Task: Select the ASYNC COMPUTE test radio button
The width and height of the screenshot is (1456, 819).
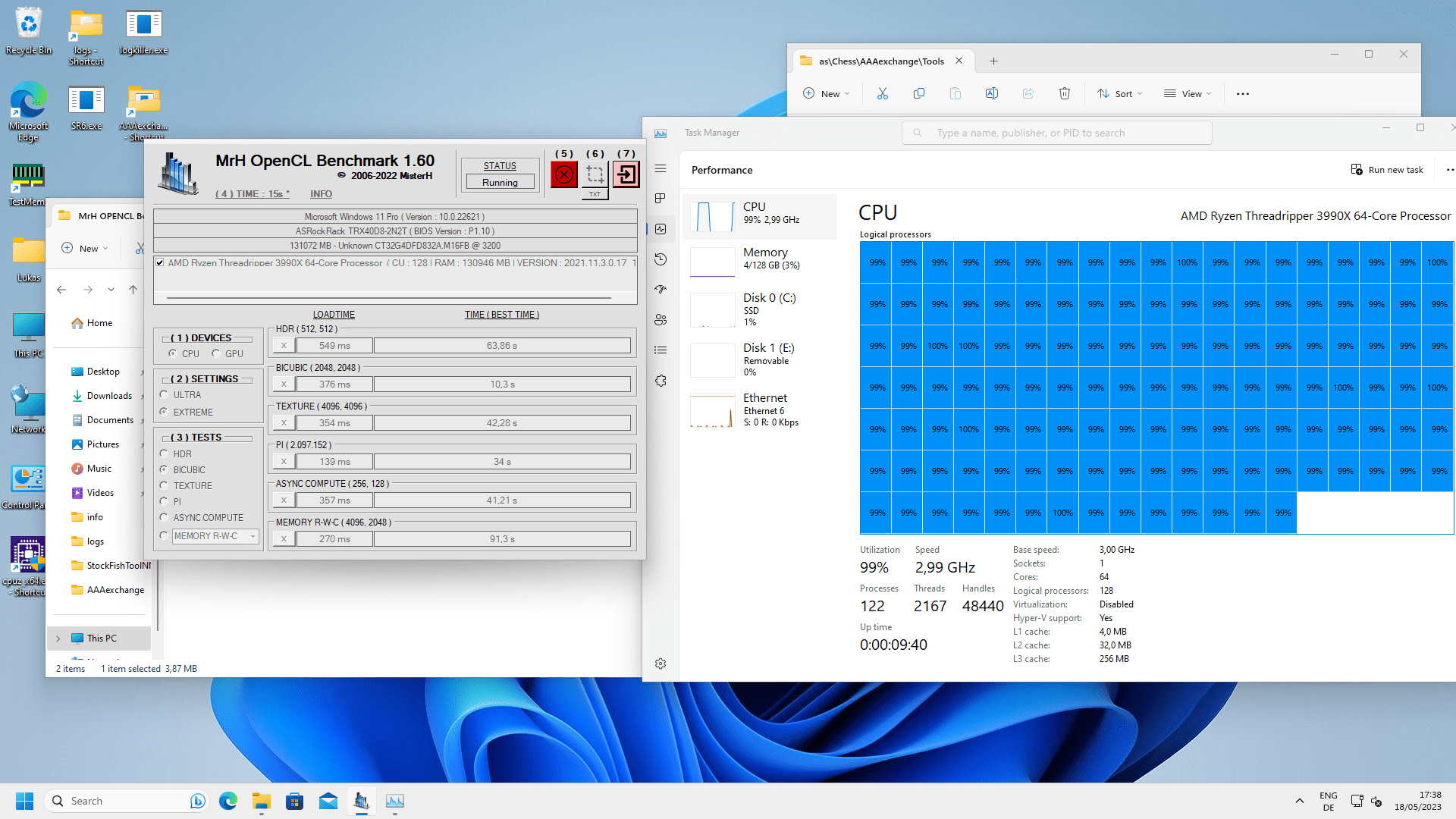Action: (164, 517)
